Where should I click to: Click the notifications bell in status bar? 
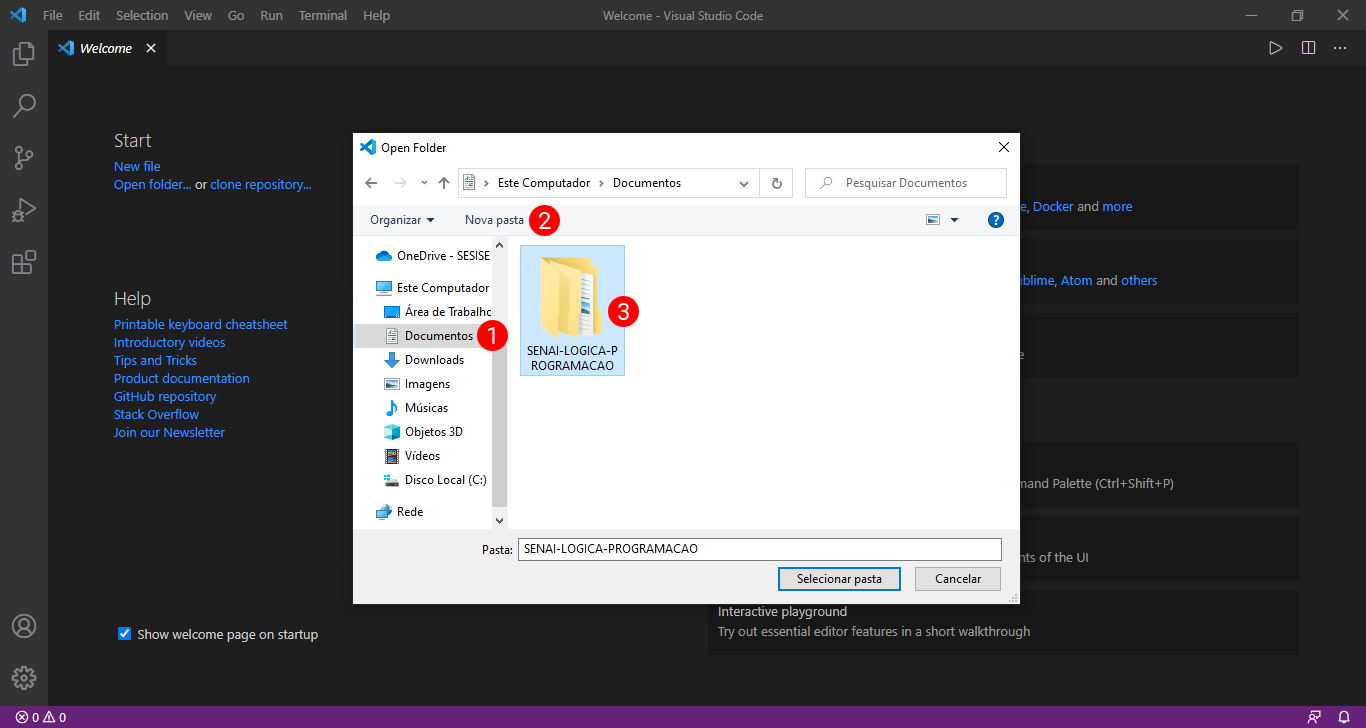(x=1344, y=717)
